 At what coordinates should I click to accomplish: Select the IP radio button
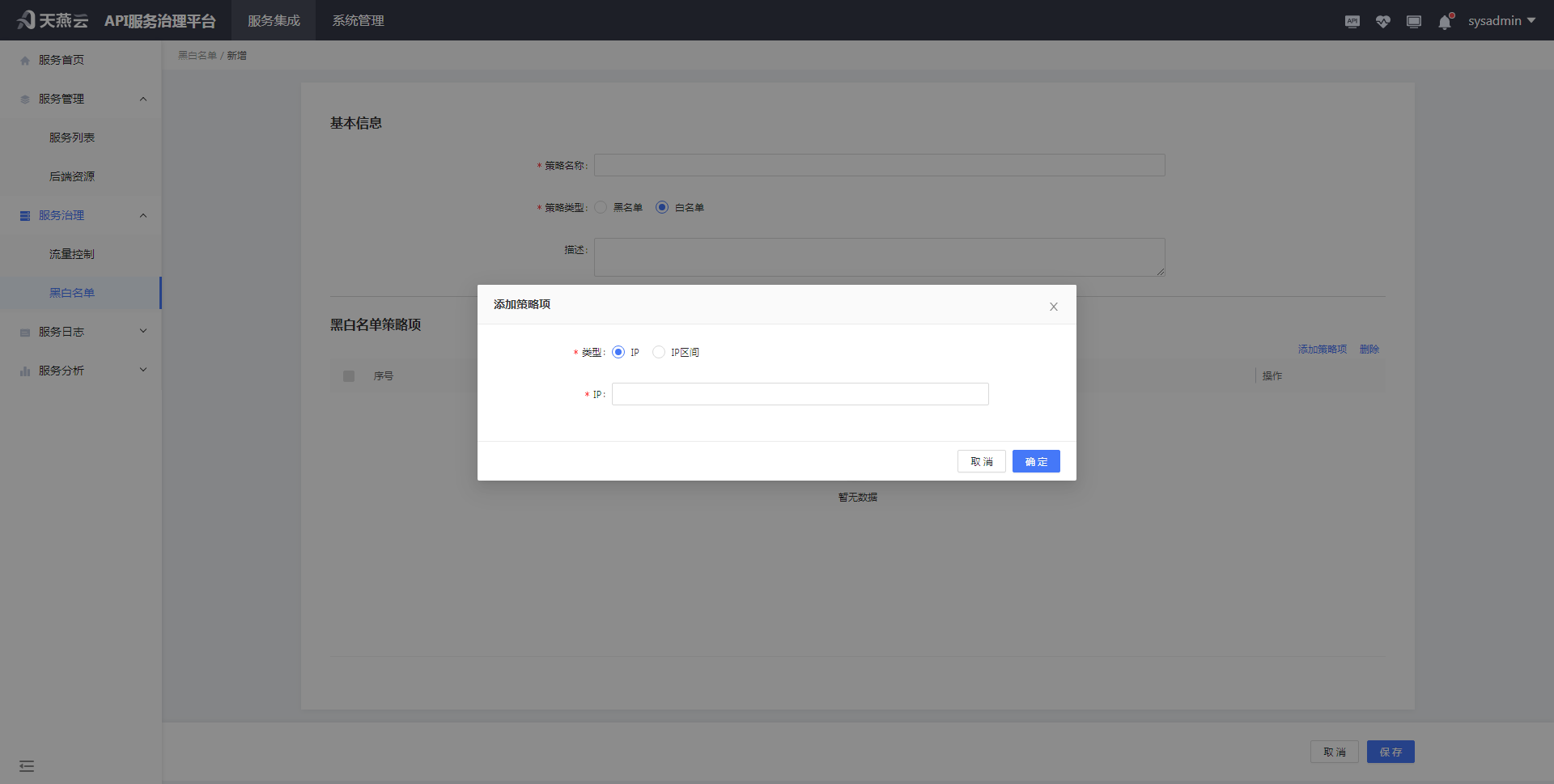pyautogui.click(x=618, y=352)
